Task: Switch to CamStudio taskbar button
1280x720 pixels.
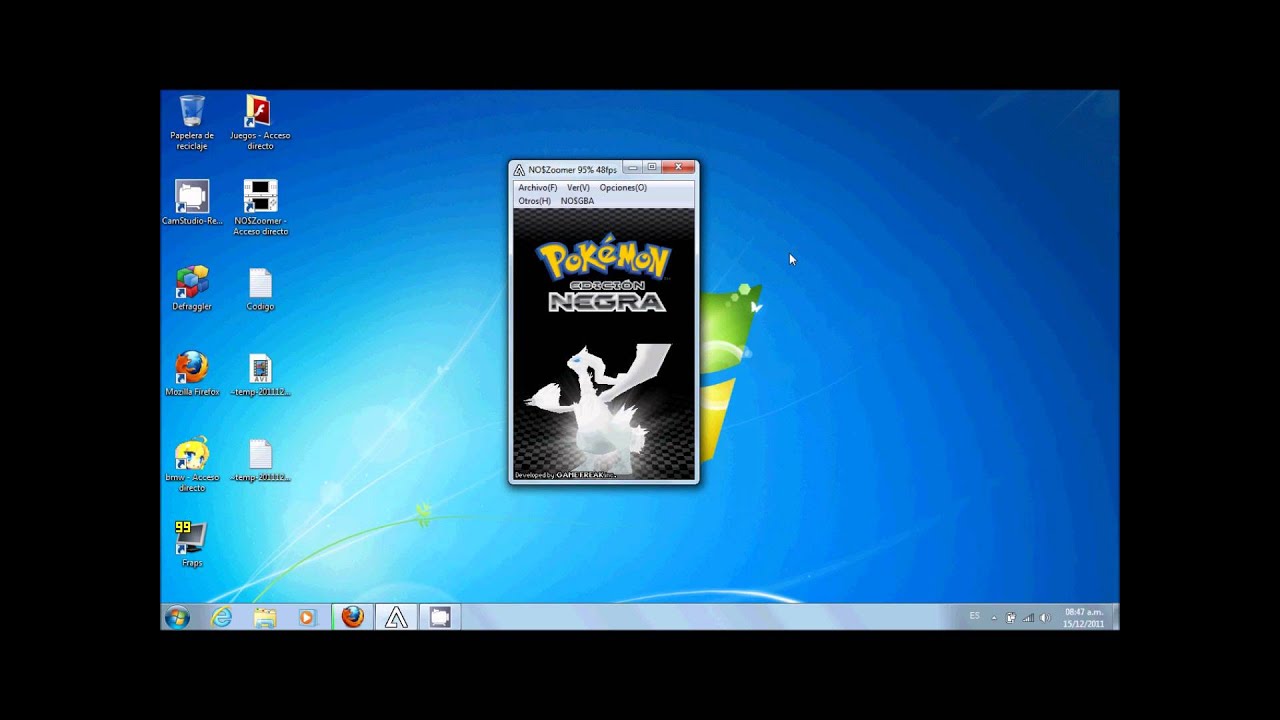Action: (440, 617)
